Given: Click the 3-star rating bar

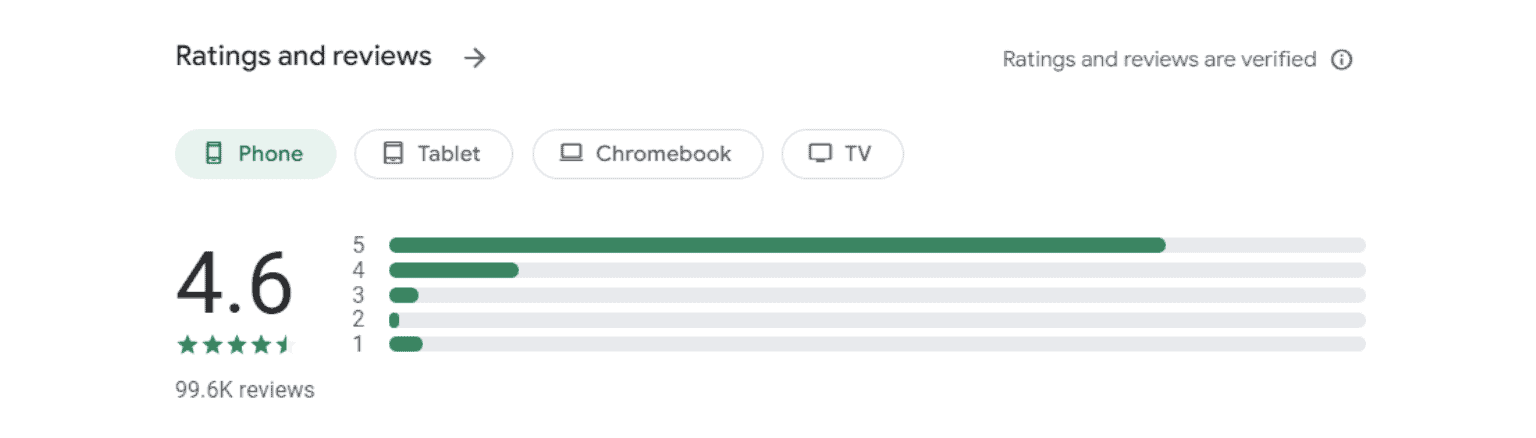Looking at the screenshot, I should tap(877, 295).
